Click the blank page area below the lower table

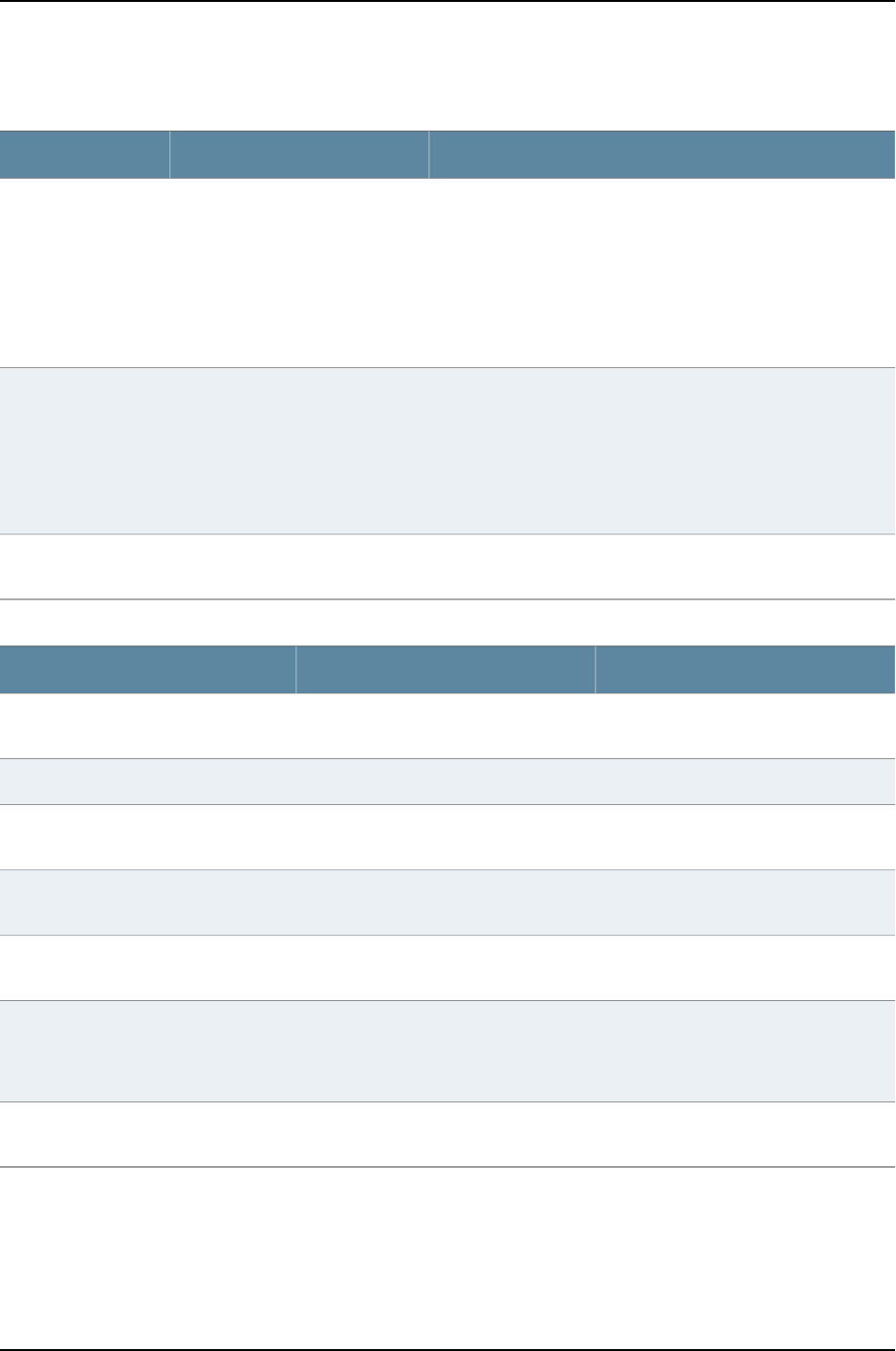point(448,1253)
